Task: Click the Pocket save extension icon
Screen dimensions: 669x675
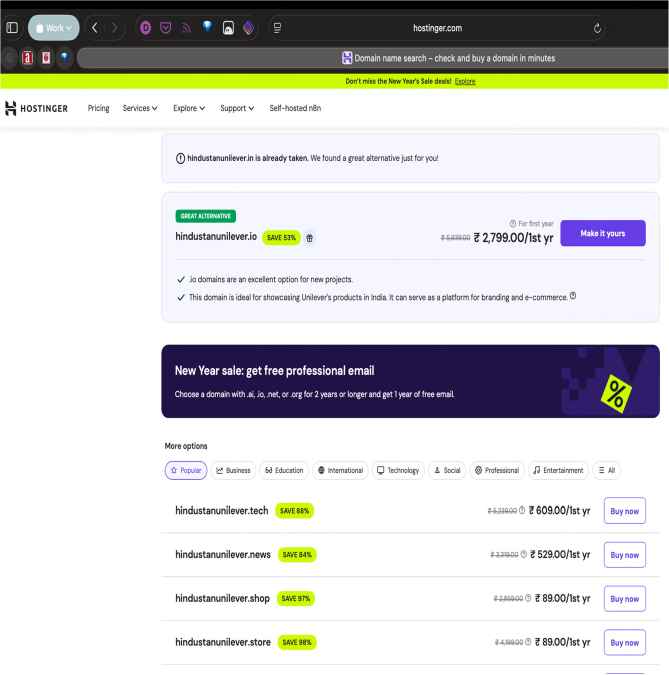Action: click(166, 28)
